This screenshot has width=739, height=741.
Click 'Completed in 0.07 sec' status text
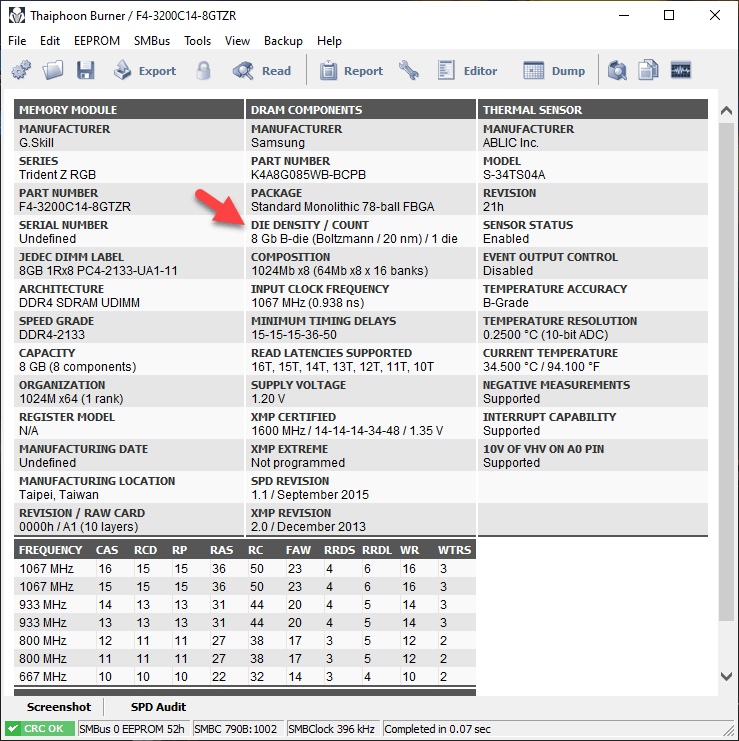pos(438,729)
